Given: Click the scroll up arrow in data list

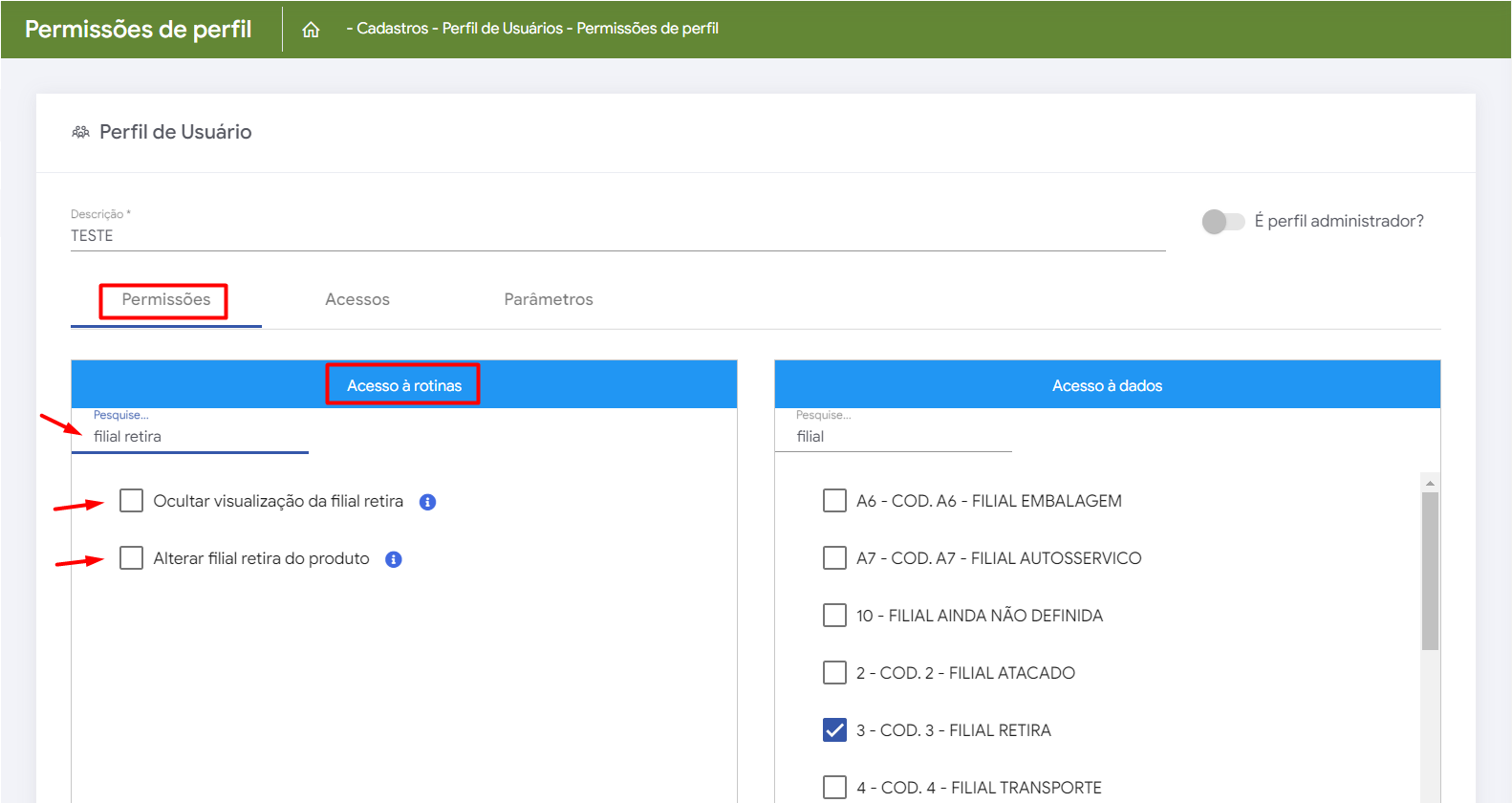Looking at the screenshot, I should (1430, 483).
